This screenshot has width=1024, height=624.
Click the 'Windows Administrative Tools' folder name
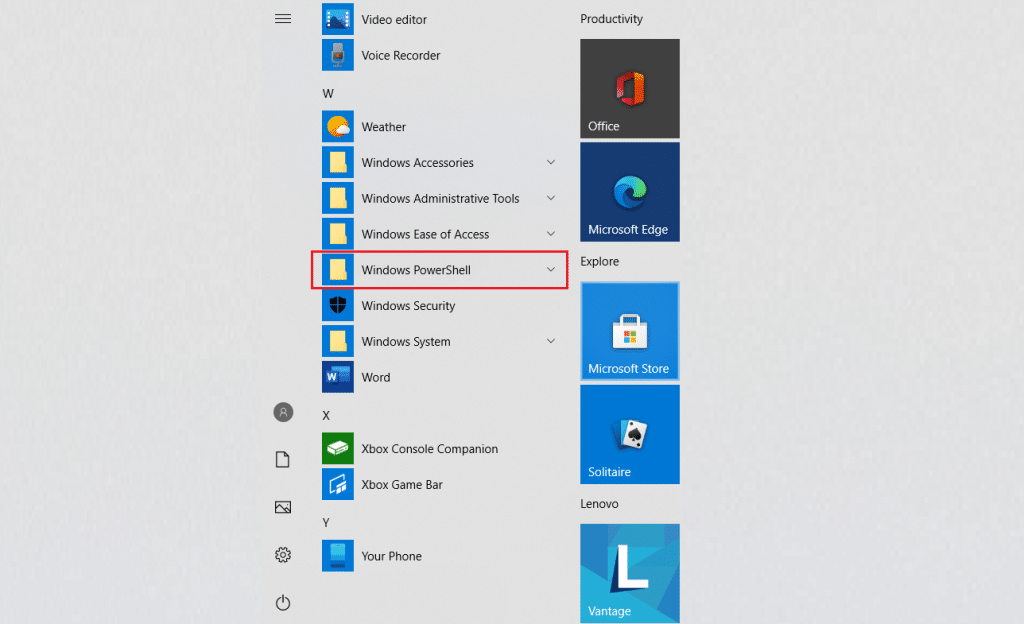(440, 198)
